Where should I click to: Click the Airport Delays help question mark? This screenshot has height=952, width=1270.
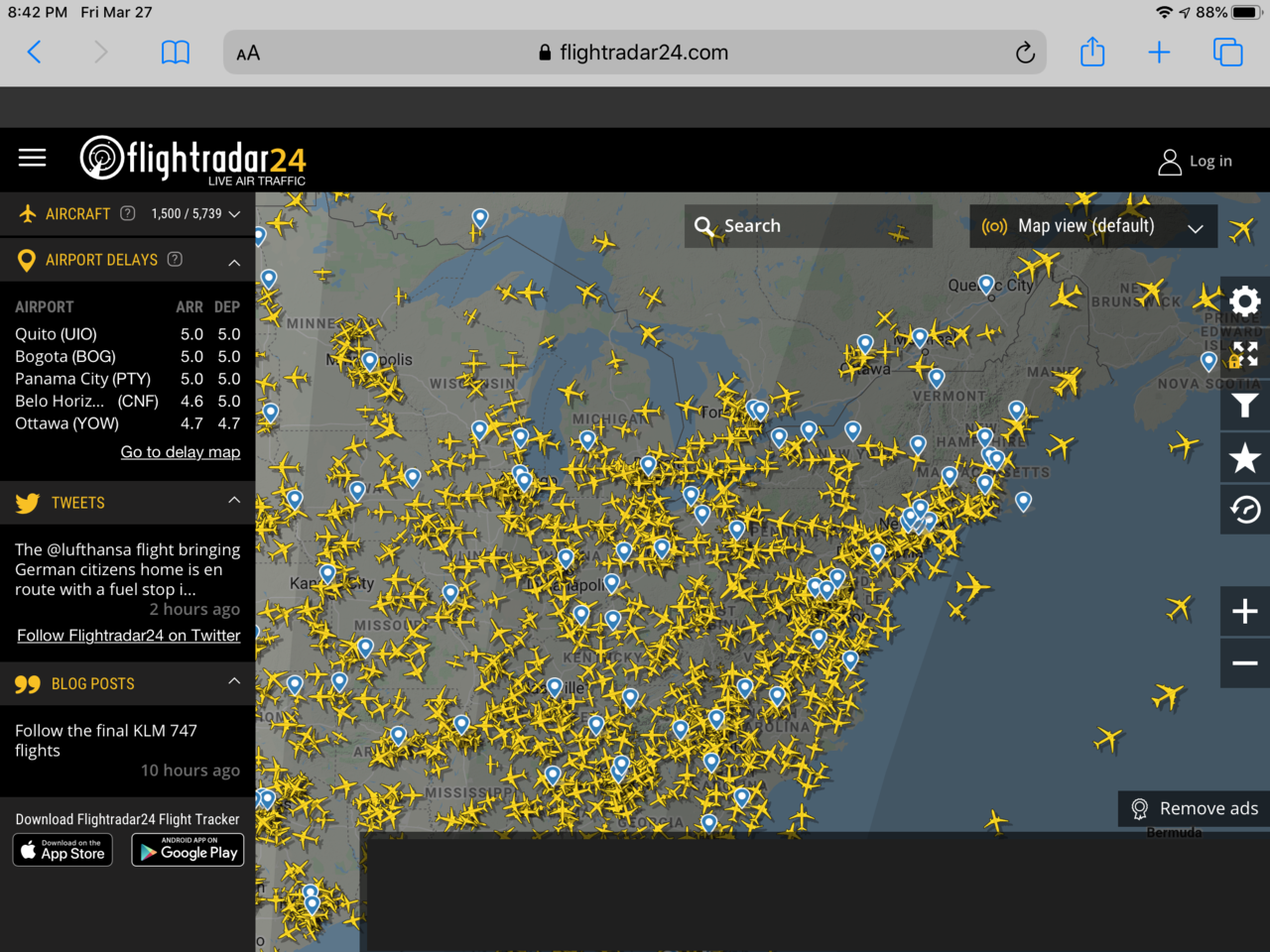tap(175, 259)
